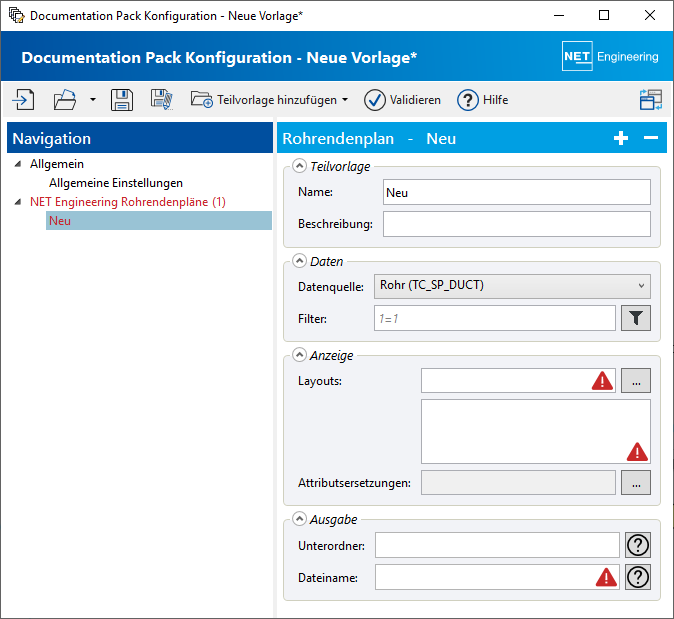Select Allgemeine Einstellungen in navigation tree
This screenshot has width=674, height=619.
coord(116,183)
